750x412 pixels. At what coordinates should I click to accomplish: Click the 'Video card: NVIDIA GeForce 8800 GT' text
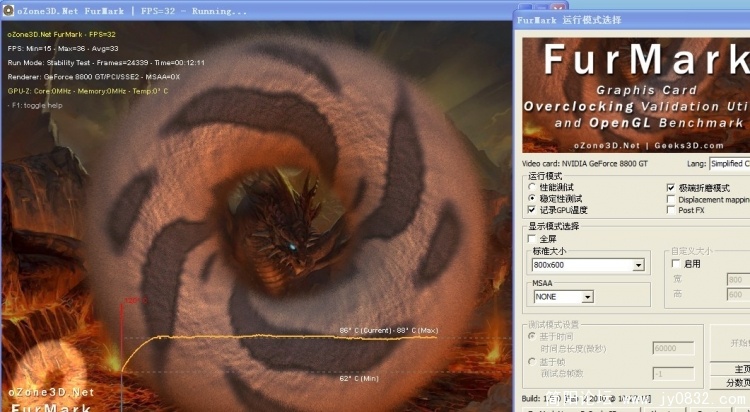coord(585,164)
